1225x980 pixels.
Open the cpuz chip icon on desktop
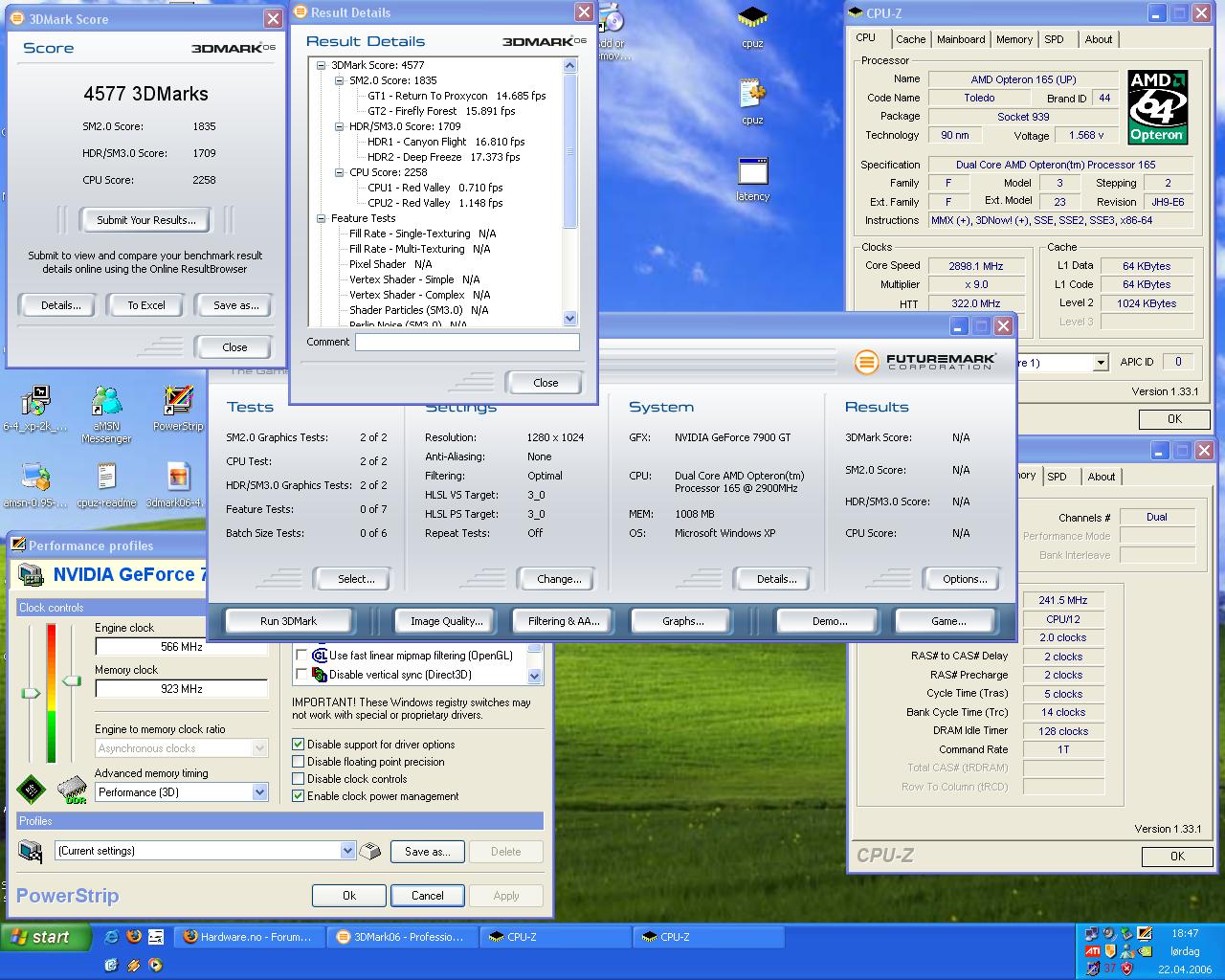pos(752,18)
